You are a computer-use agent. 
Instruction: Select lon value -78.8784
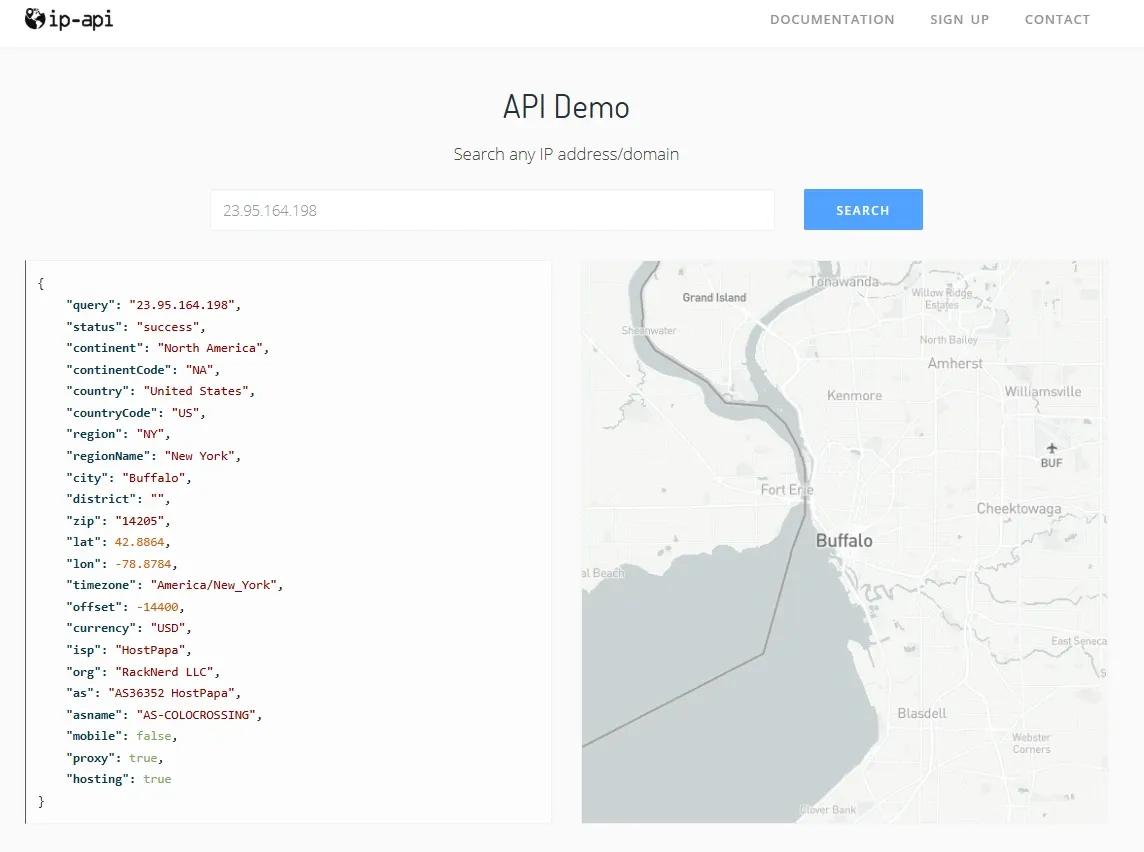click(x=143, y=564)
